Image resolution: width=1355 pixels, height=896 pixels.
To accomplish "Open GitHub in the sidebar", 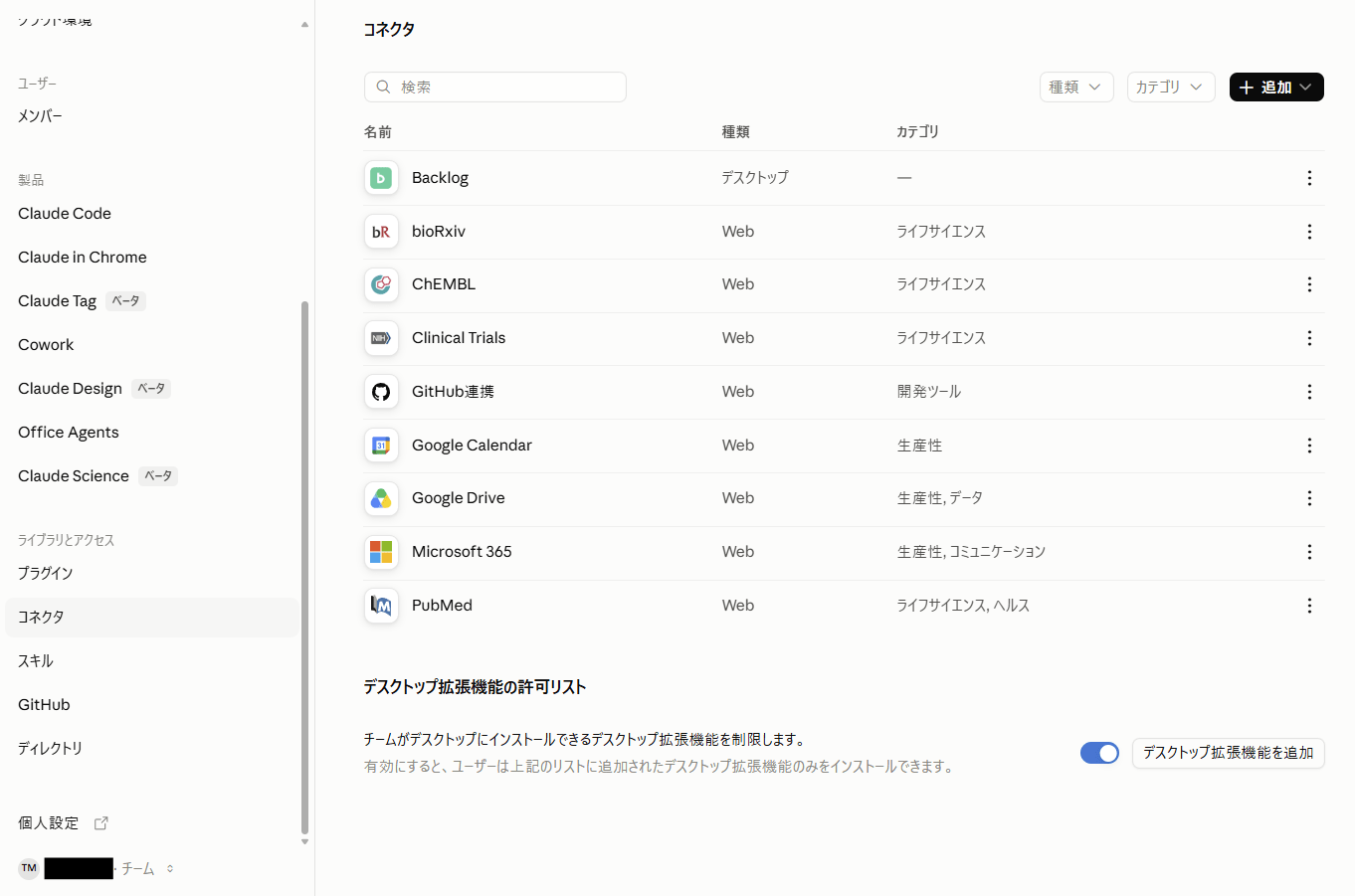I will point(44,705).
